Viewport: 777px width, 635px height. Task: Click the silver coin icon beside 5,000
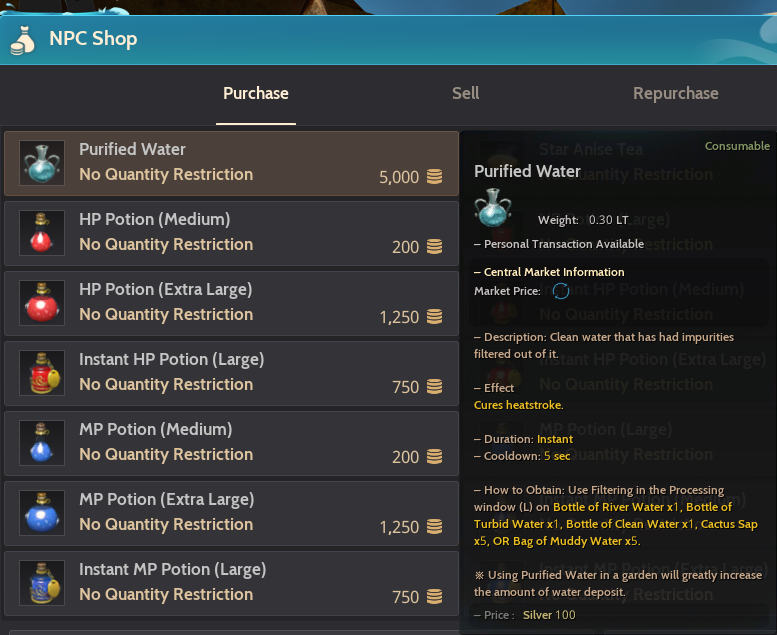tap(434, 177)
